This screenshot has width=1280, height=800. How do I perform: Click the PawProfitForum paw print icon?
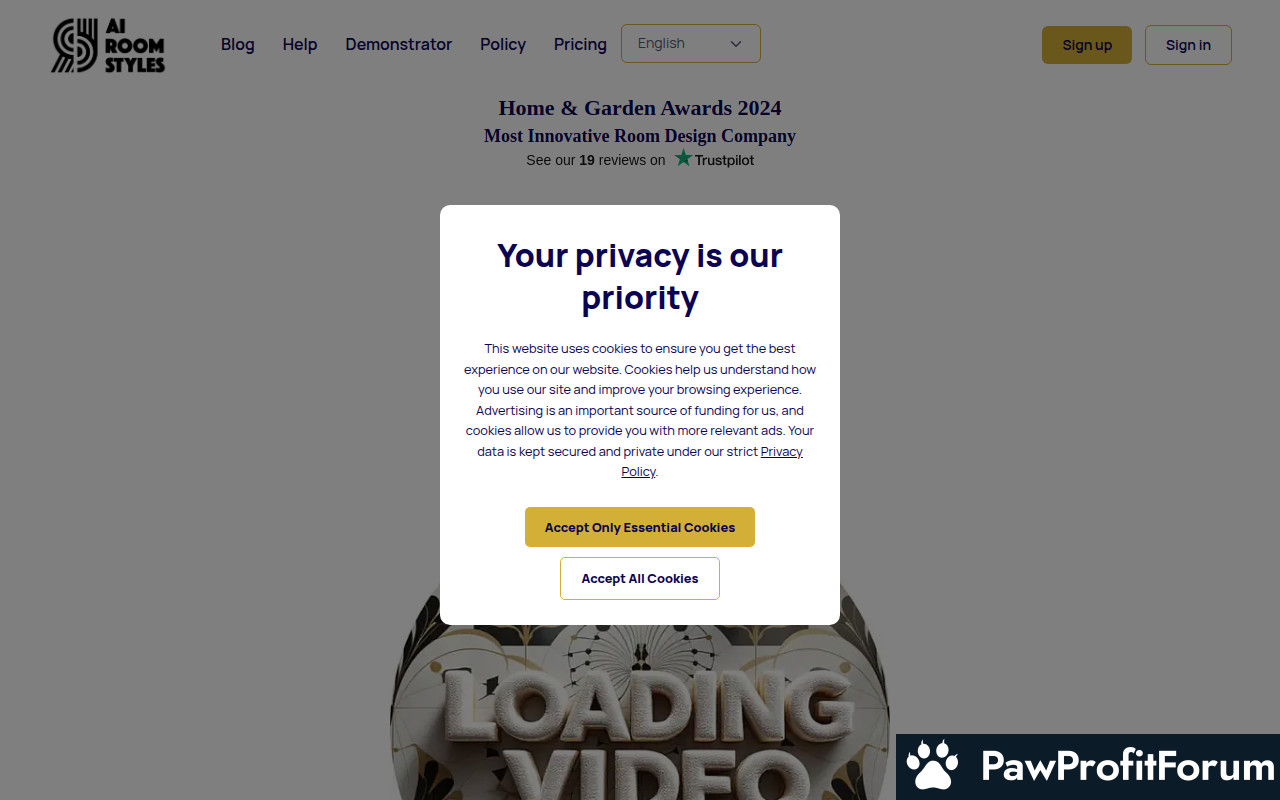(x=932, y=767)
